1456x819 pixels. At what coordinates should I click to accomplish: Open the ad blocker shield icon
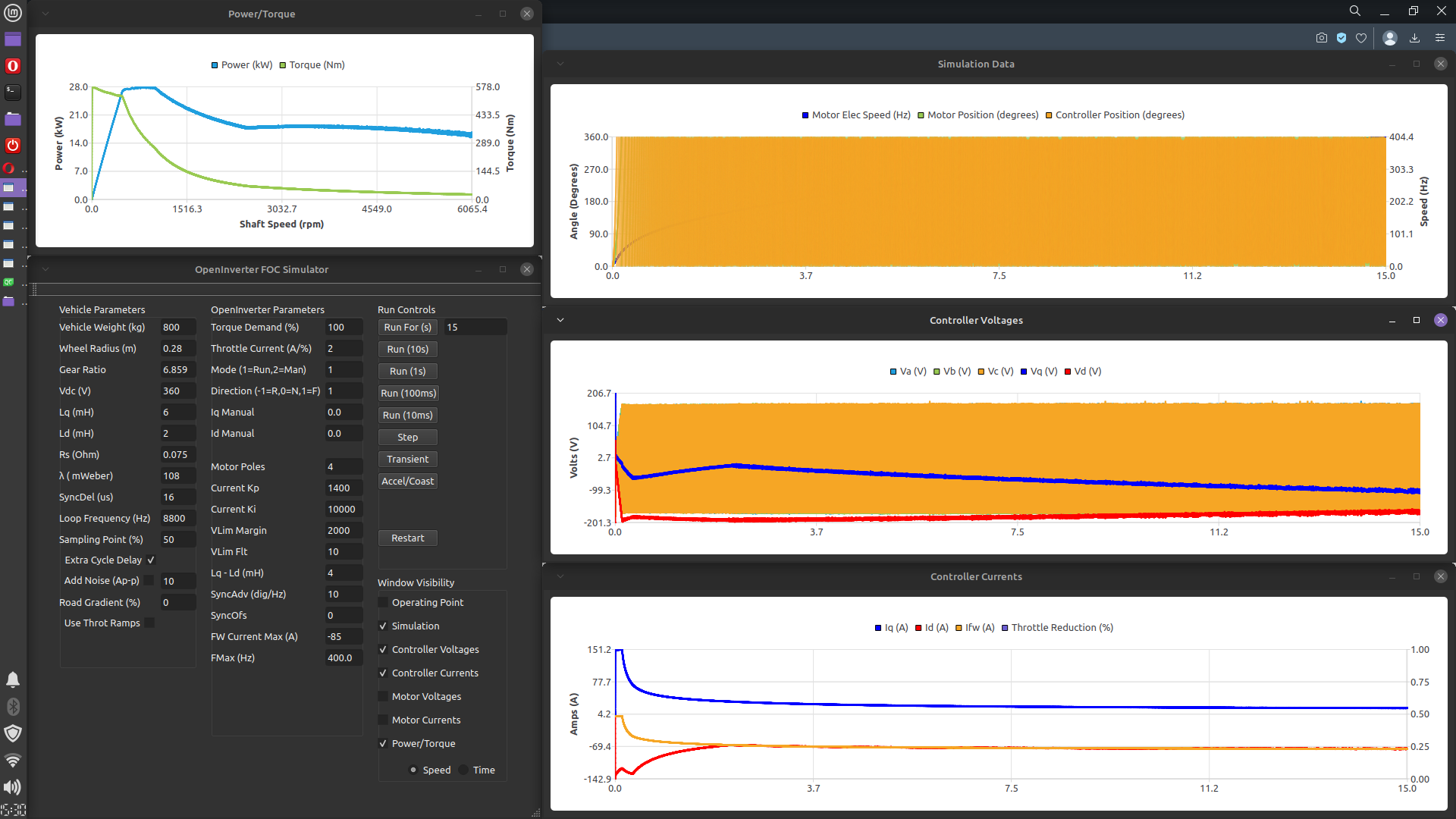point(1341,38)
